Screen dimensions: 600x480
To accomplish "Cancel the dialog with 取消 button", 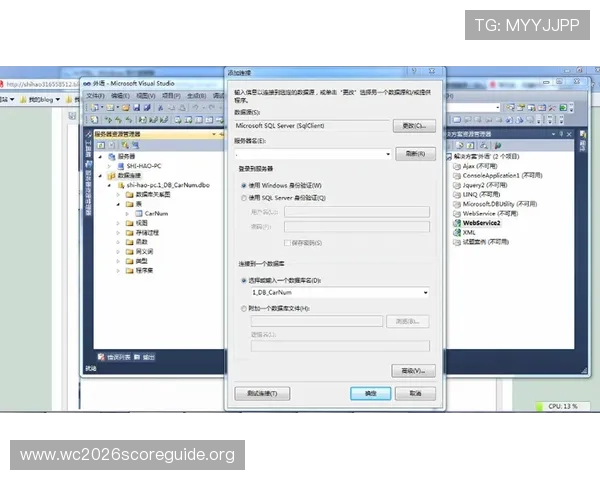I will pyautogui.click(x=415, y=393).
